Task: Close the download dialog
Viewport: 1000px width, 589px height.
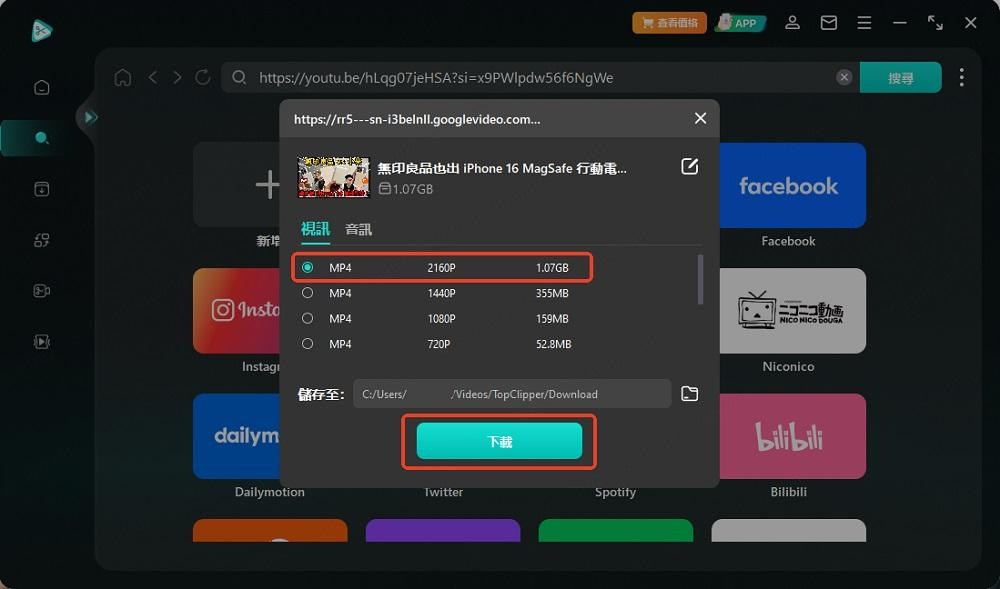Action: point(700,119)
